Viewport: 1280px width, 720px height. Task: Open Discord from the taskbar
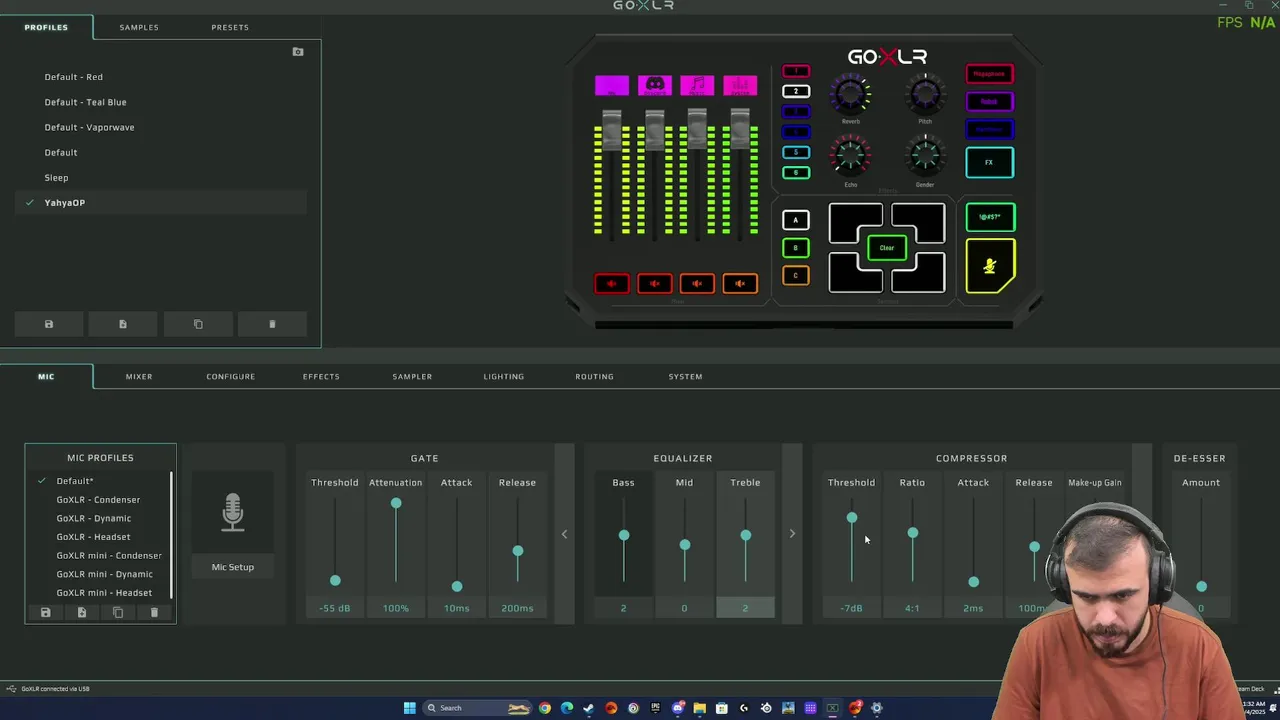(x=678, y=708)
